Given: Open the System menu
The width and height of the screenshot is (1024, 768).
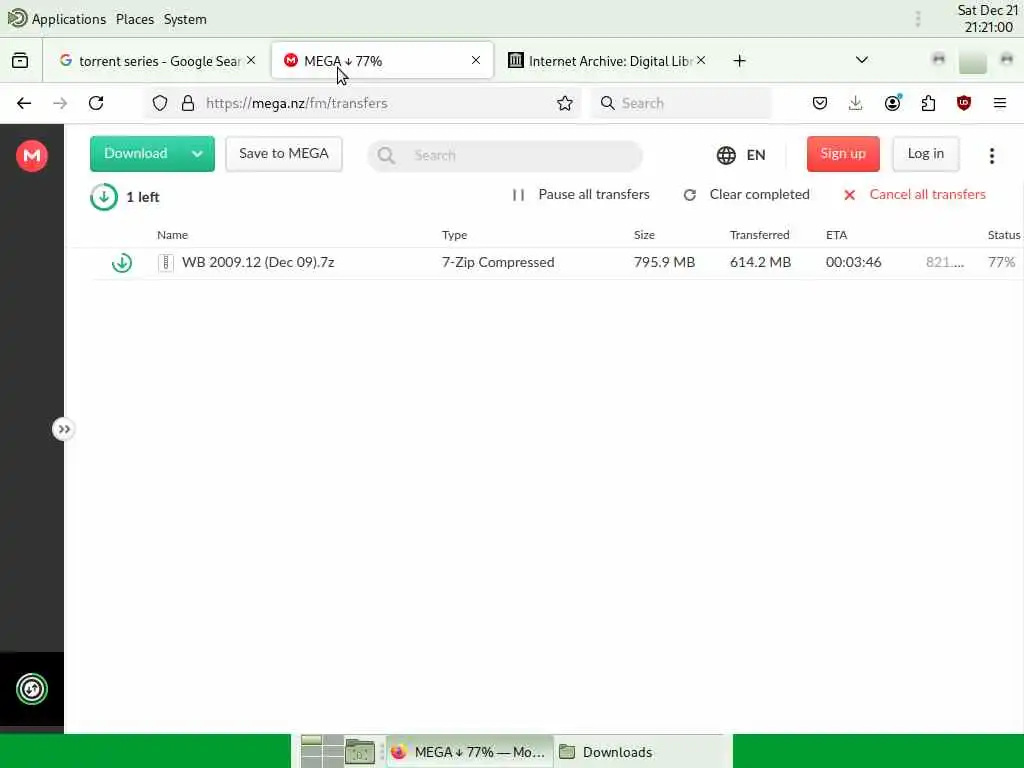Looking at the screenshot, I should click(185, 19).
